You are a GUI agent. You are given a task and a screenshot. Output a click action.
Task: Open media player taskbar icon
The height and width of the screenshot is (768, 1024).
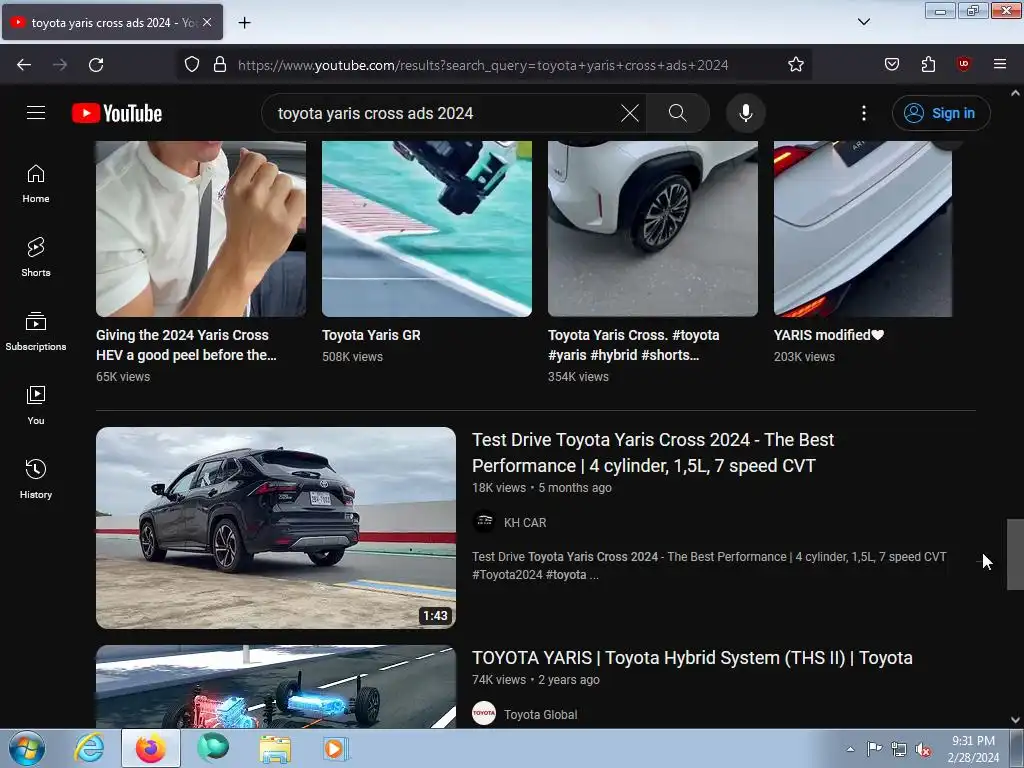point(336,749)
